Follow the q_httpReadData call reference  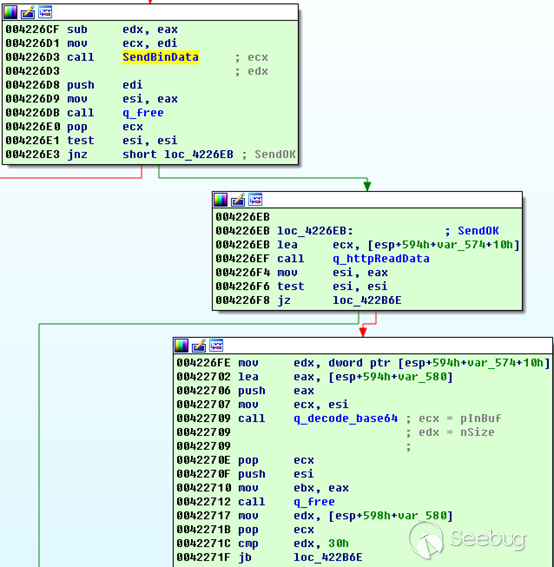coord(381,259)
